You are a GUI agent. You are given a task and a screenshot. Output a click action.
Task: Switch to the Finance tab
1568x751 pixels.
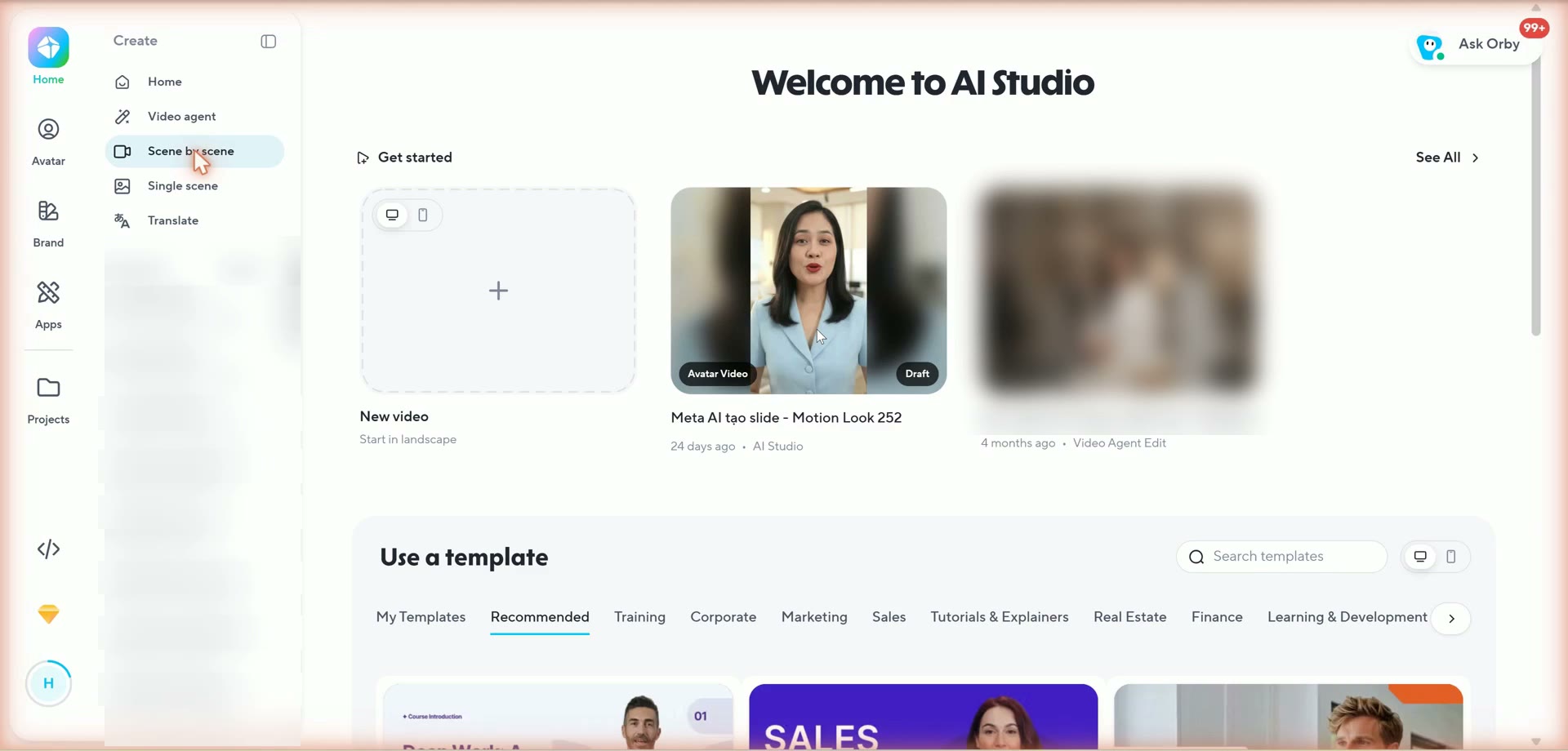(1217, 617)
